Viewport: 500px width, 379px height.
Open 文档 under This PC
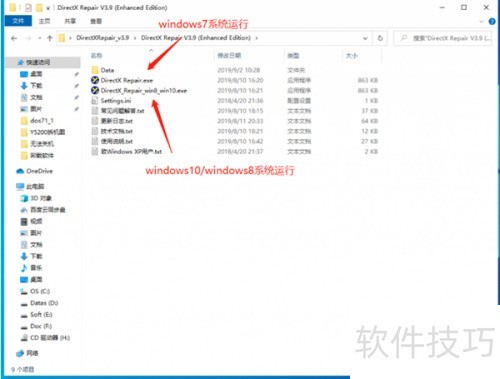point(36,245)
